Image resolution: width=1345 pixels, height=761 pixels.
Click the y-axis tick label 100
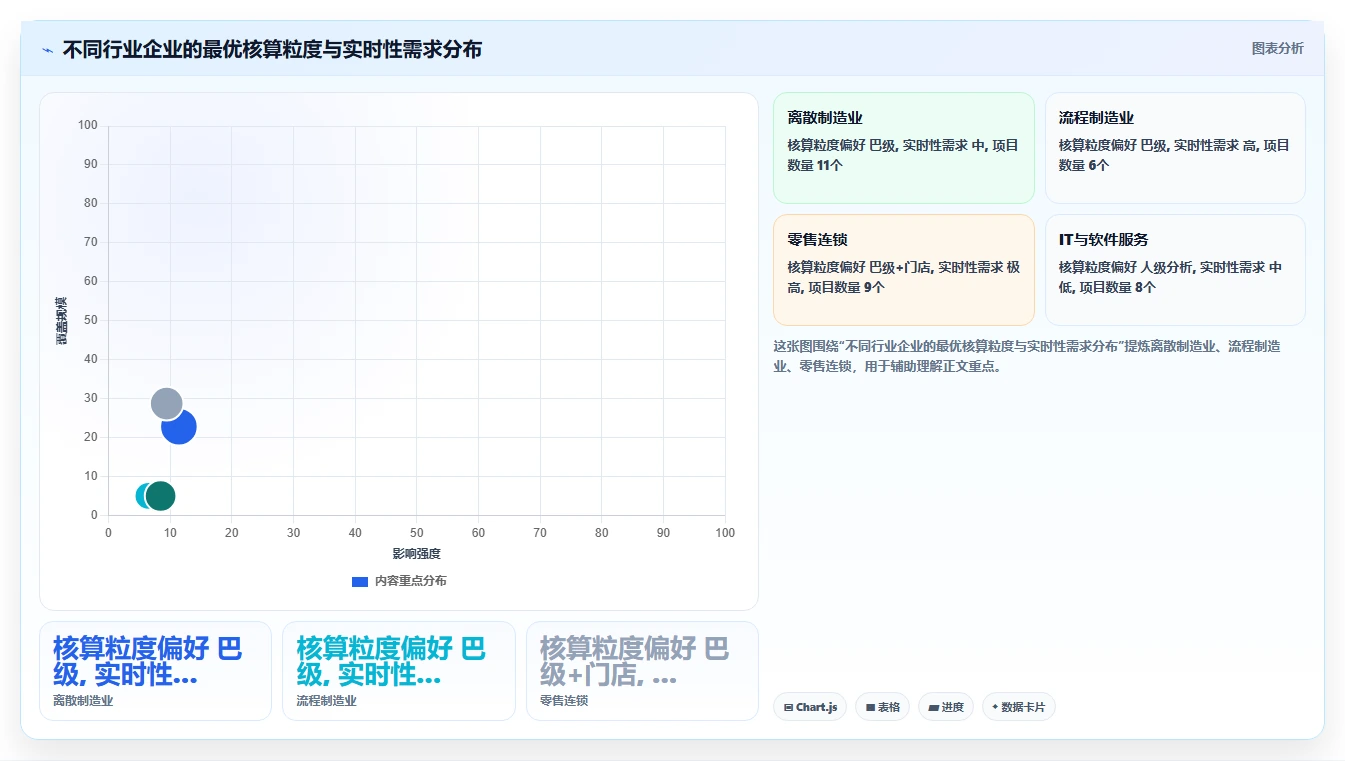pyautogui.click(x=87, y=125)
